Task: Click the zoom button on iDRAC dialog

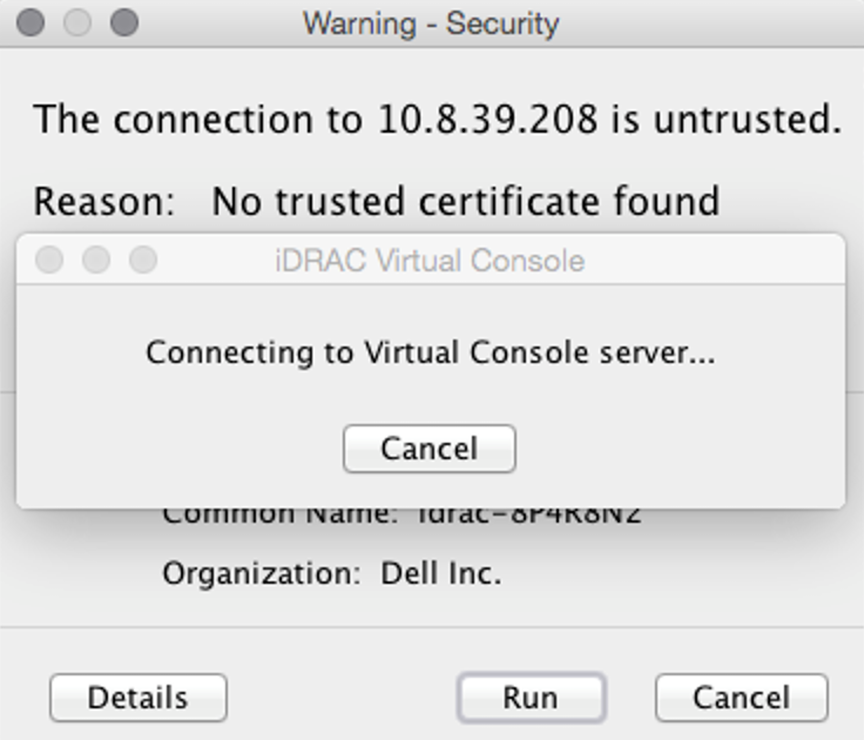Action: click(x=143, y=260)
